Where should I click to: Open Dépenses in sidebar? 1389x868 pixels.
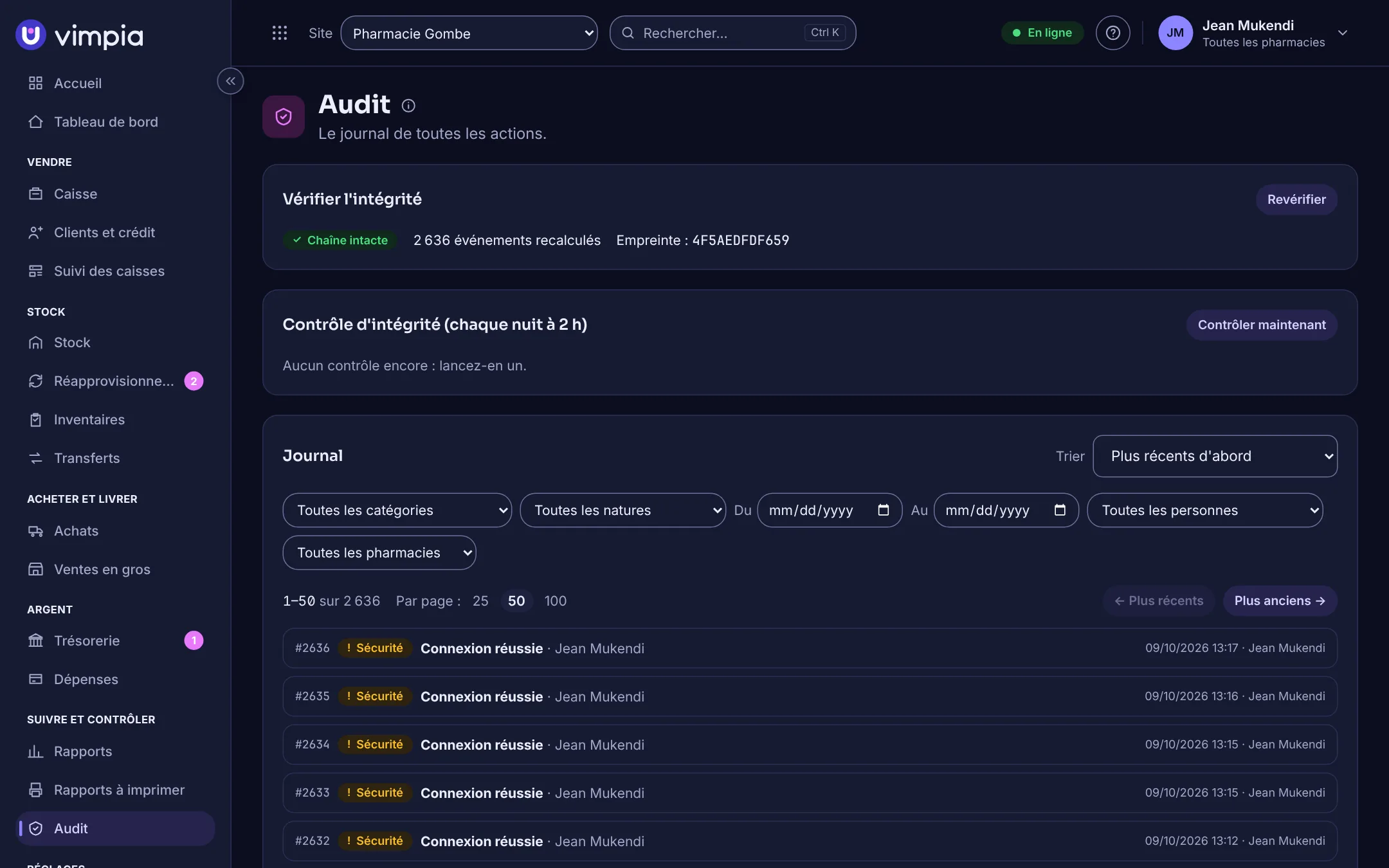115,679
